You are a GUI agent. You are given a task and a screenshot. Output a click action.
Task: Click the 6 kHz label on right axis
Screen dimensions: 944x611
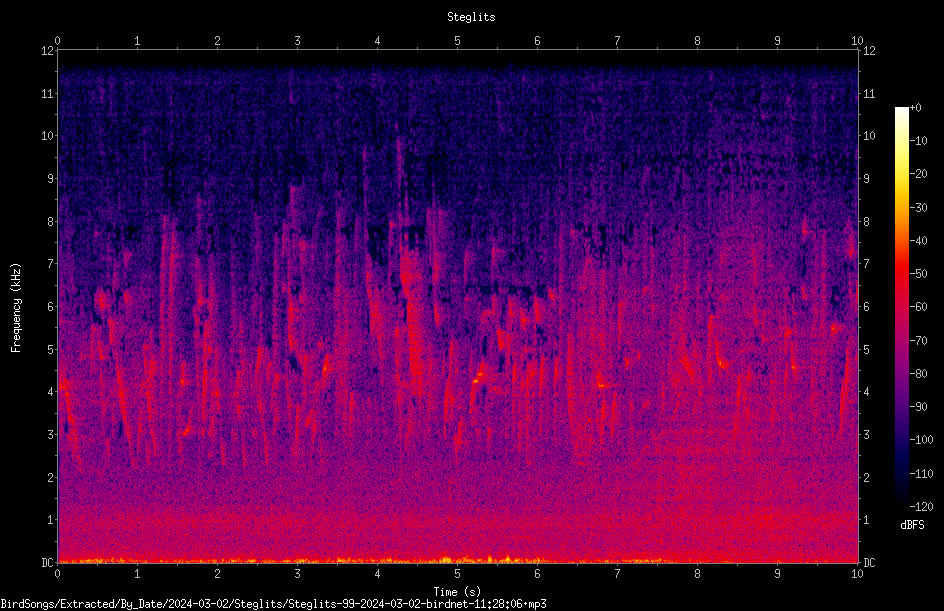point(866,306)
